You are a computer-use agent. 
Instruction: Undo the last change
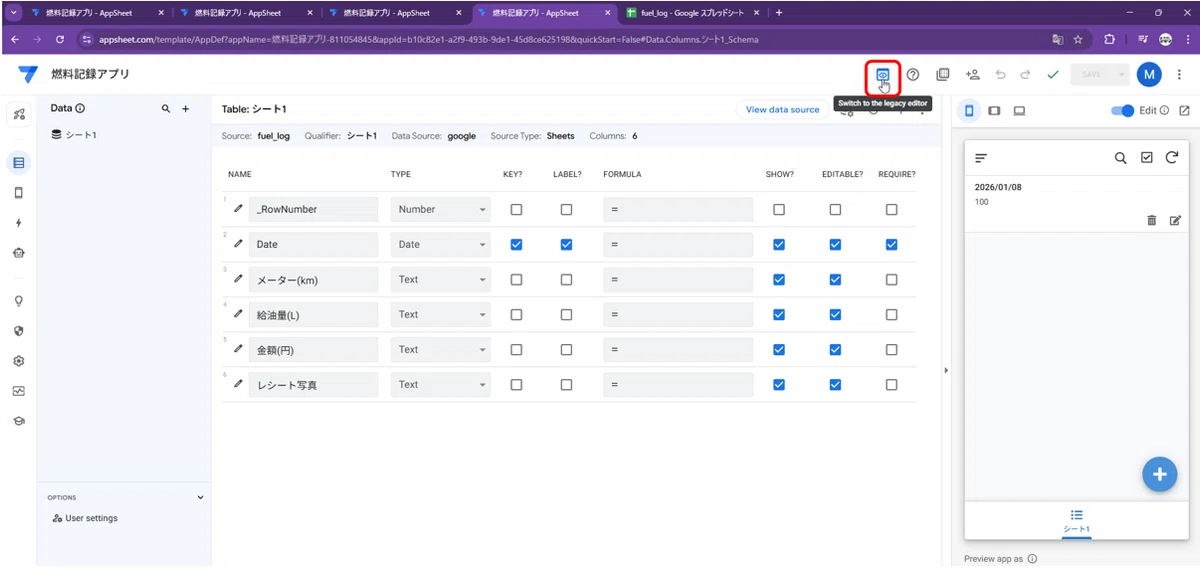tap(1000, 75)
